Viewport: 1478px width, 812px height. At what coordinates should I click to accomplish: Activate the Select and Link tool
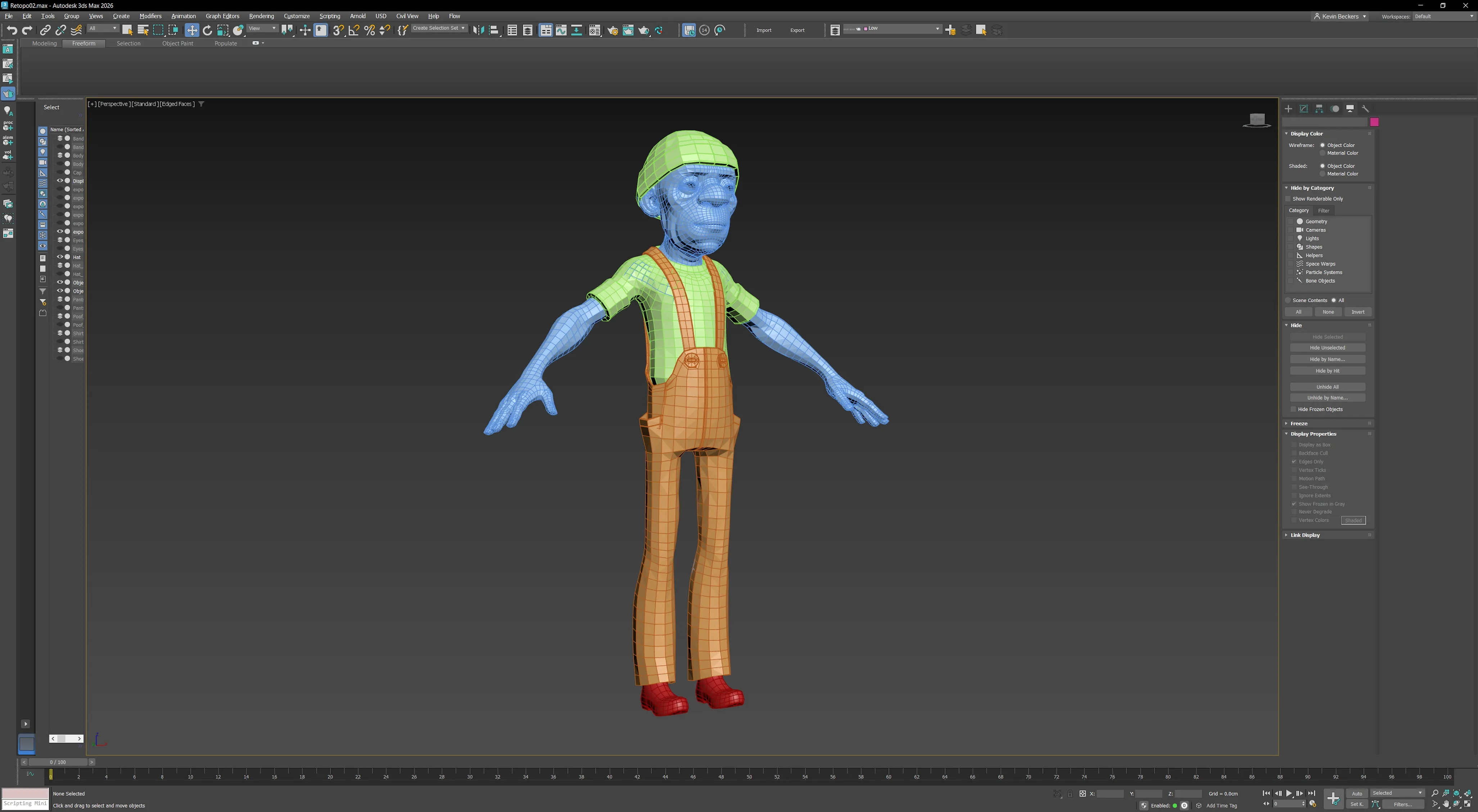tap(45, 30)
